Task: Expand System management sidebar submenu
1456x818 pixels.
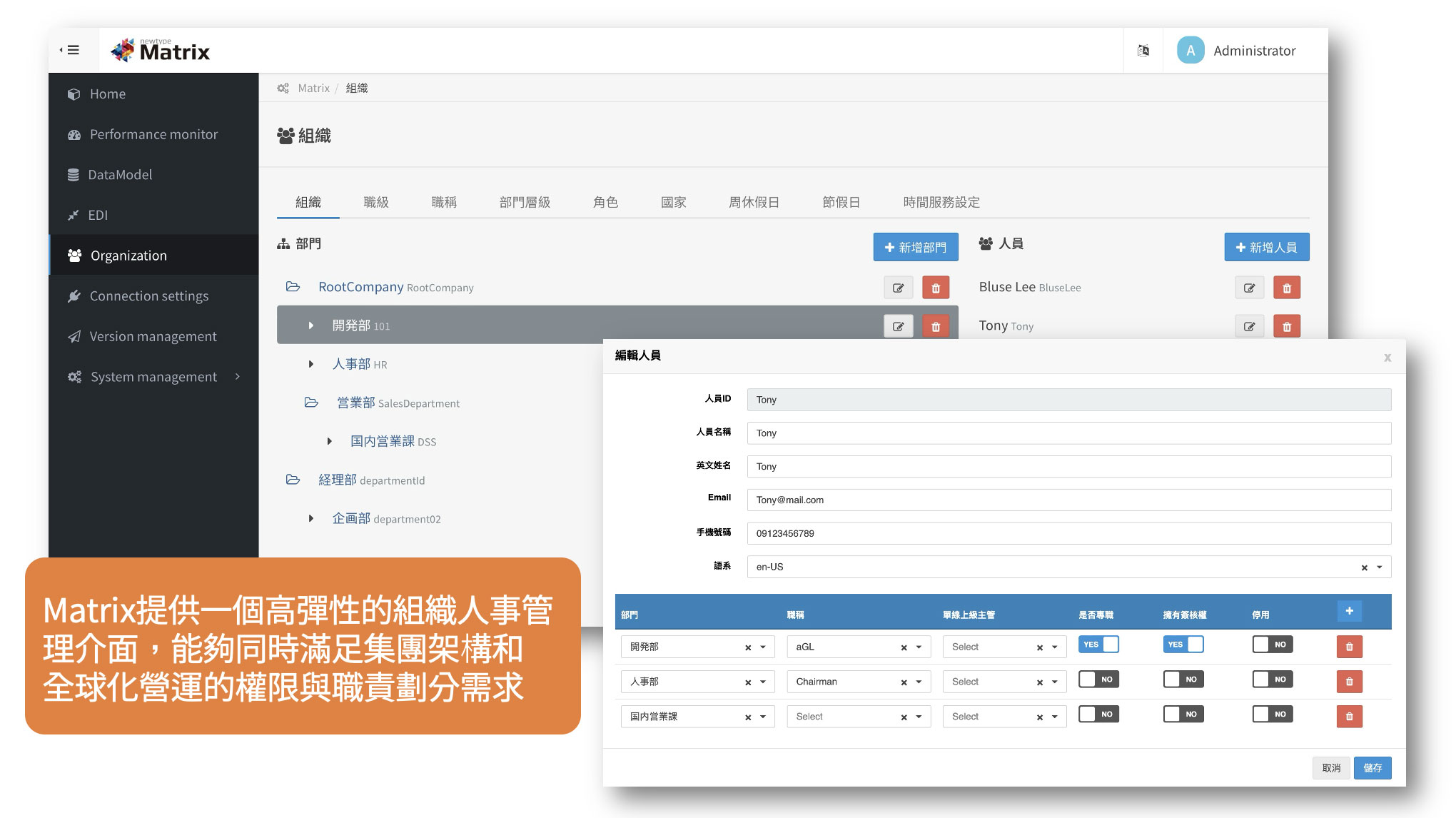Action: click(153, 377)
